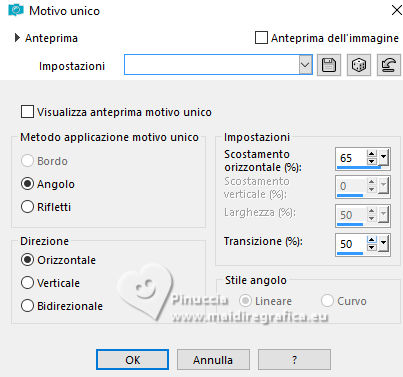Check Visualizza anteprima motivo unico
Viewport: 403px width, 377px height.
click(x=27, y=112)
